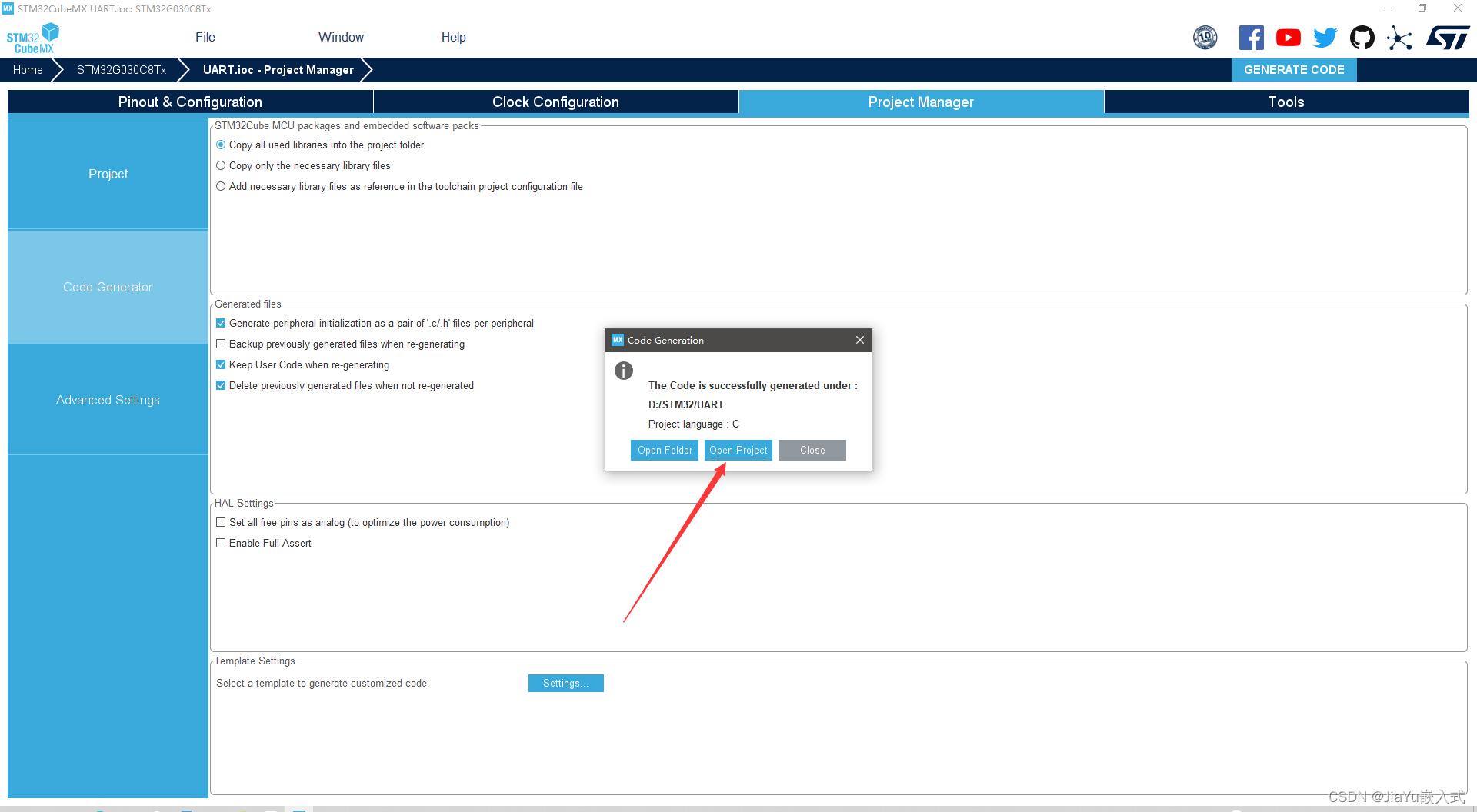Open the Twitter bird icon link
The width and height of the screenshot is (1477, 812).
pos(1325,38)
